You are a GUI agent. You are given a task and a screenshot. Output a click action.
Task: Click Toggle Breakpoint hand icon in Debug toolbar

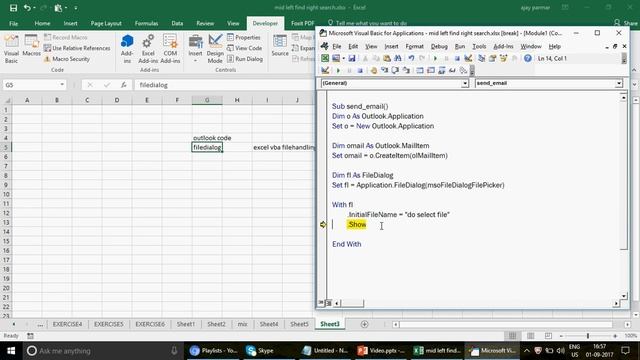click(x=373, y=71)
